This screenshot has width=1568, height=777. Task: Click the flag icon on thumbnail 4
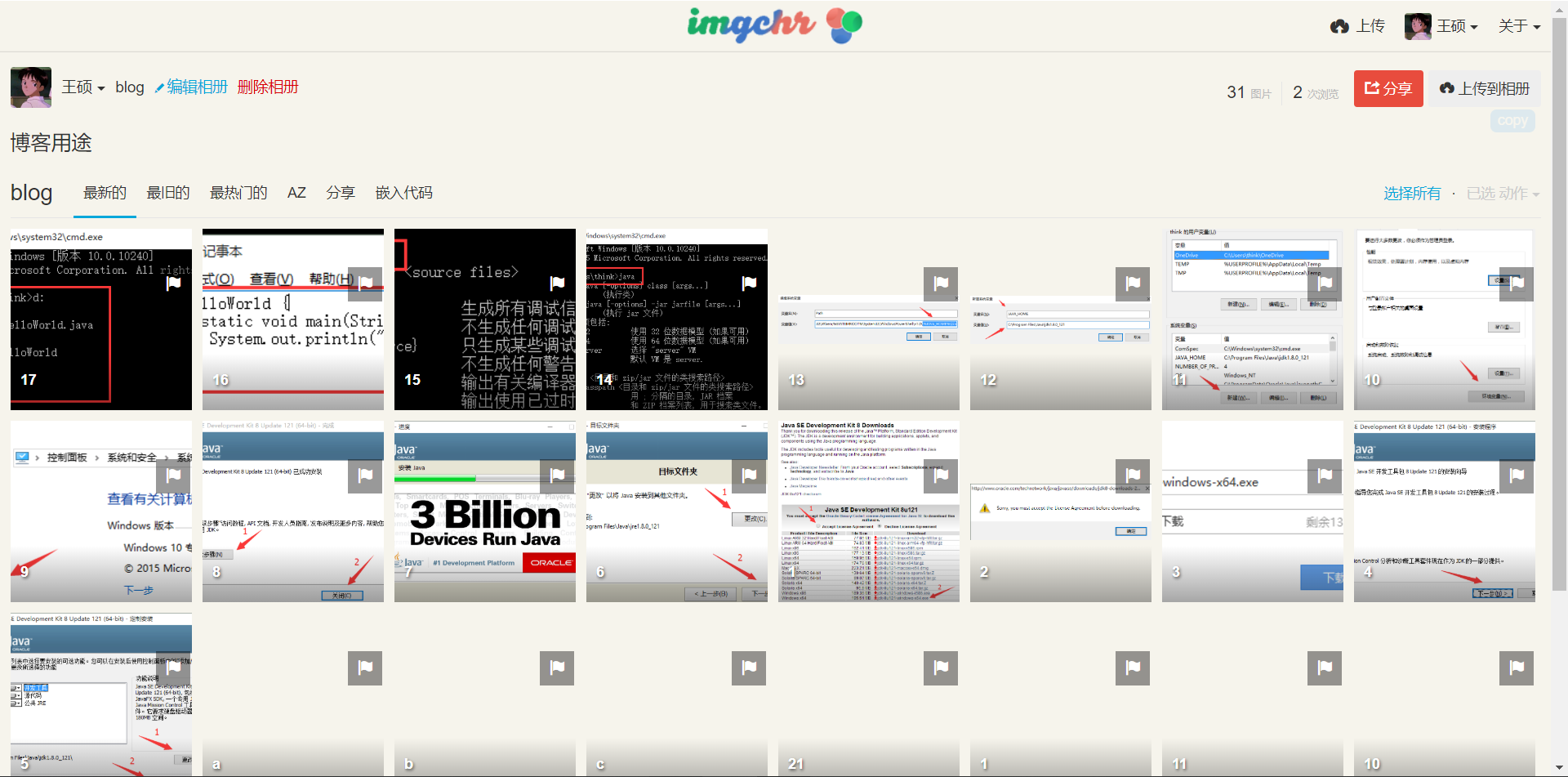(x=1517, y=476)
